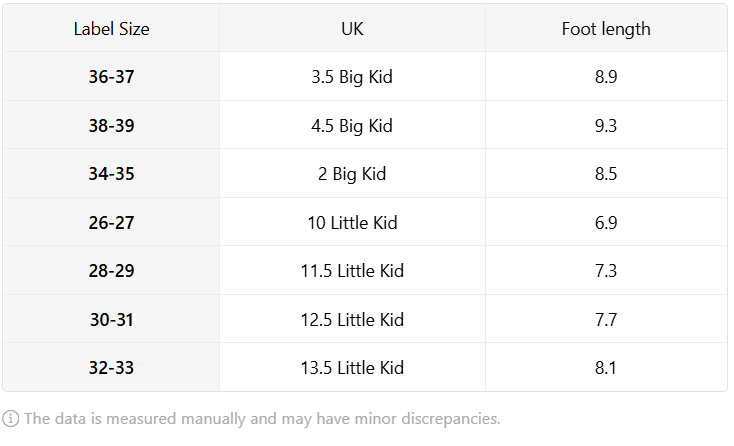The width and height of the screenshot is (734, 446).
Task: Click the 6.9 foot length value
Action: [606, 222]
